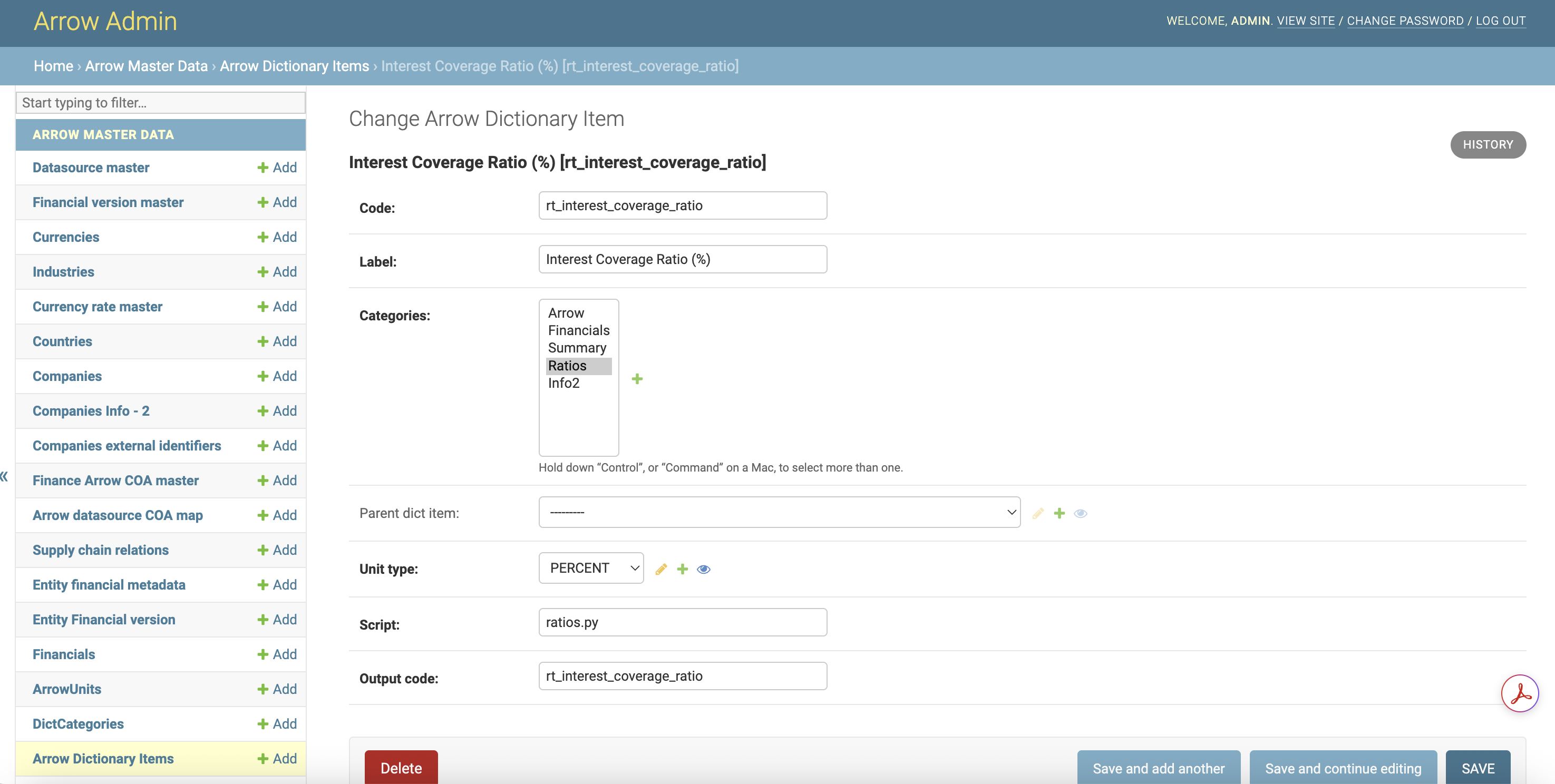This screenshot has width=1555, height=784.
Task: Open Industries in the sidebar
Action: pyautogui.click(x=63, y=272)
